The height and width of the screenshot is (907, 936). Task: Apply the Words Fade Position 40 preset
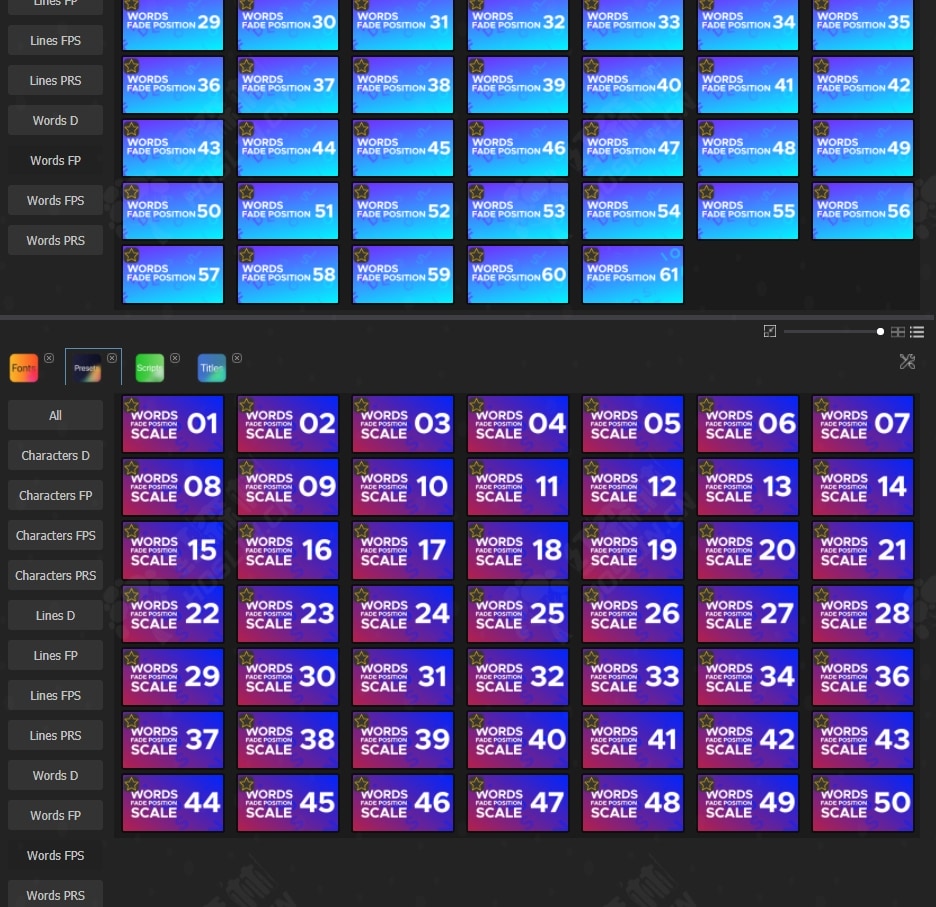click(633, 85)
